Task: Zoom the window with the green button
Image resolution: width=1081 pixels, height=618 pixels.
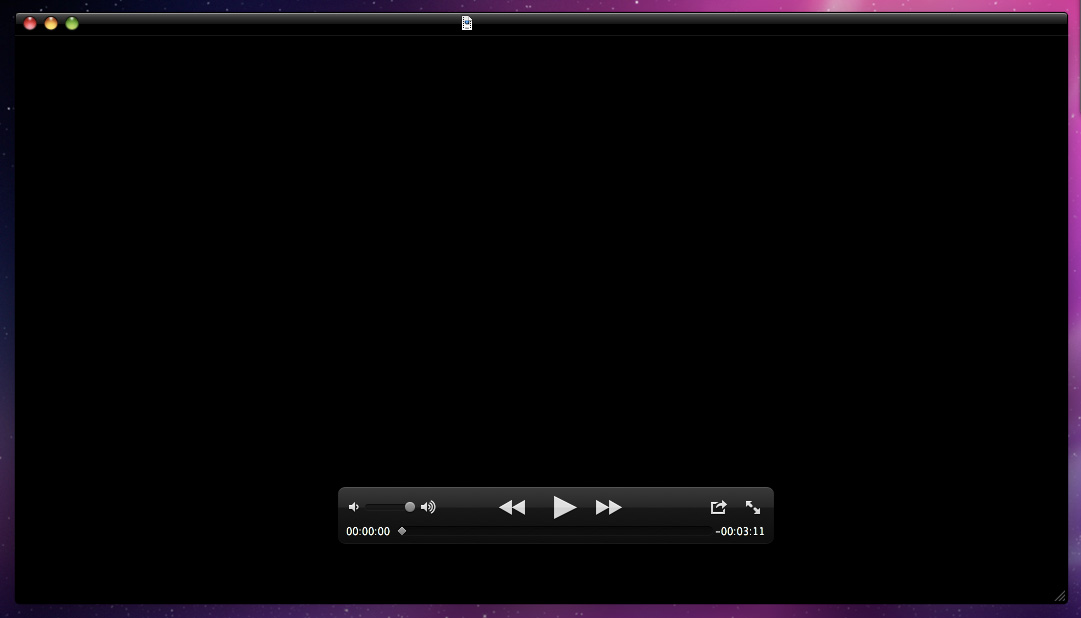Action: (72, 23)
